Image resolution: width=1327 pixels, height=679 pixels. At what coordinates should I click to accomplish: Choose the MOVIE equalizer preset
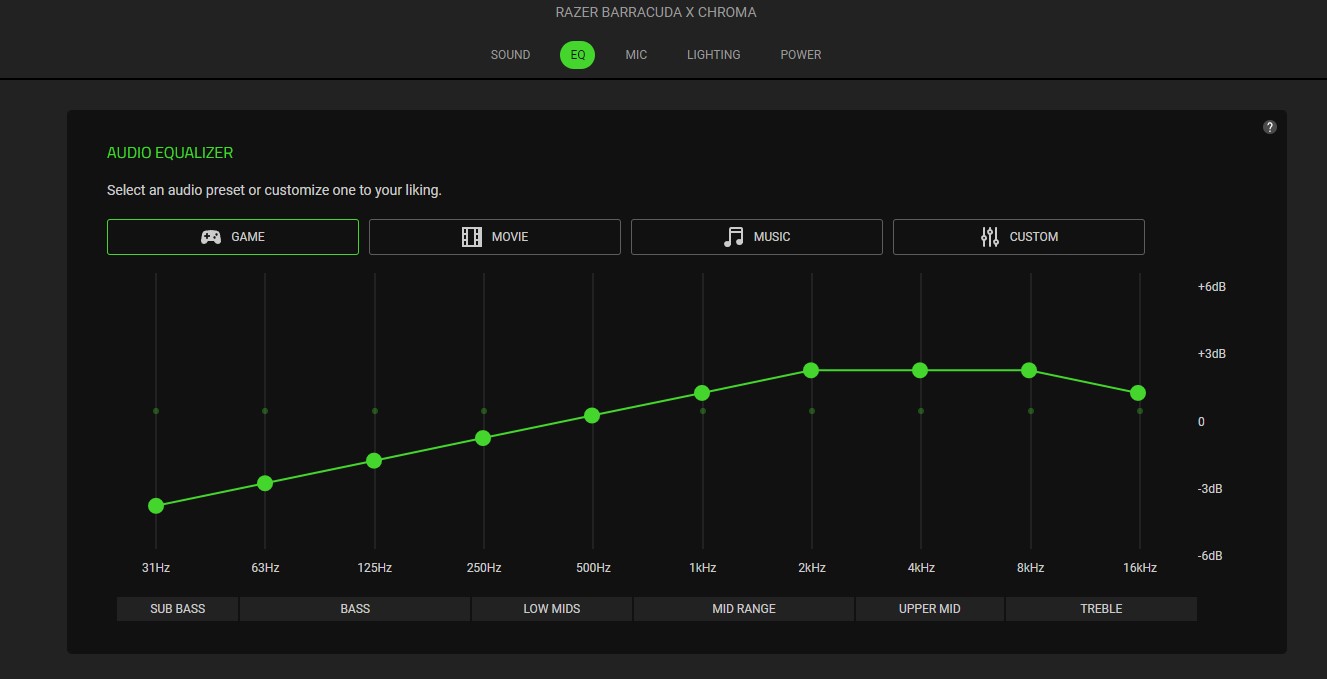[495, 237]
